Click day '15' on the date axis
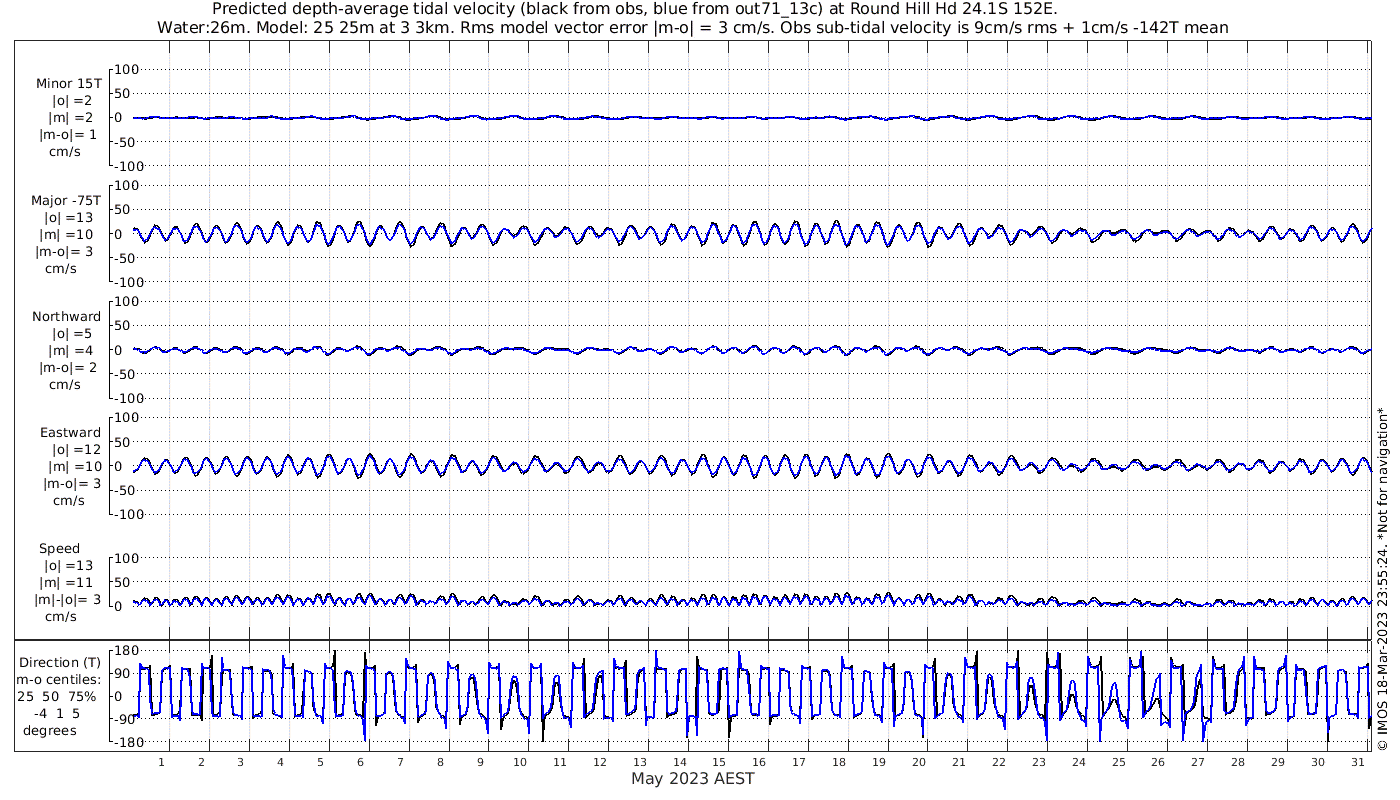 719,762
